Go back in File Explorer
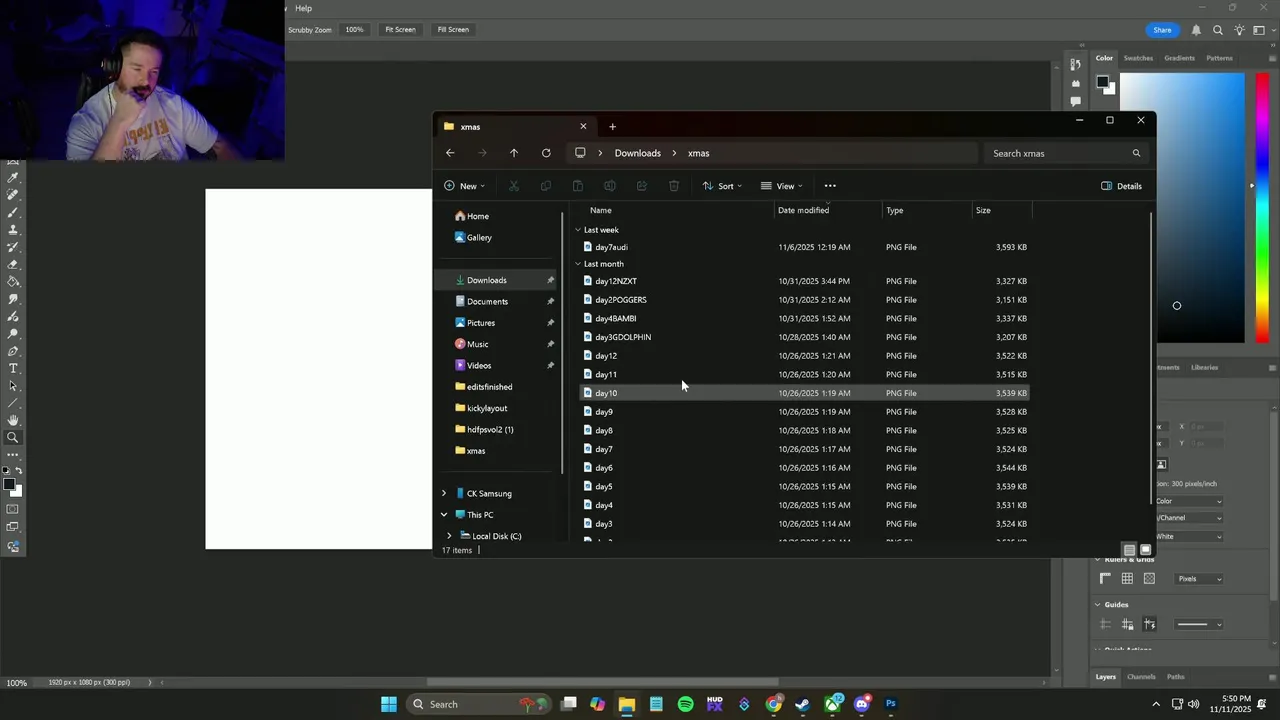Image resolution: width=1280 pixels, height=720 pixels. [450, 153]
